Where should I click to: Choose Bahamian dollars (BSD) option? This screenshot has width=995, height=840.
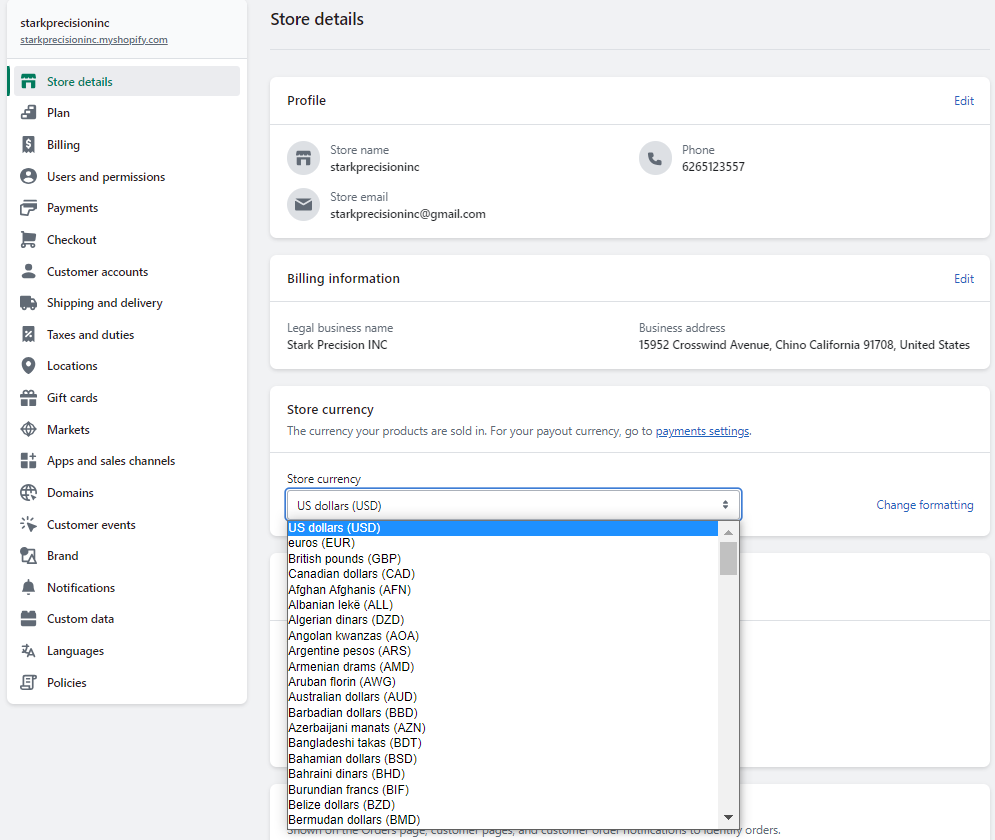point(503,758)
